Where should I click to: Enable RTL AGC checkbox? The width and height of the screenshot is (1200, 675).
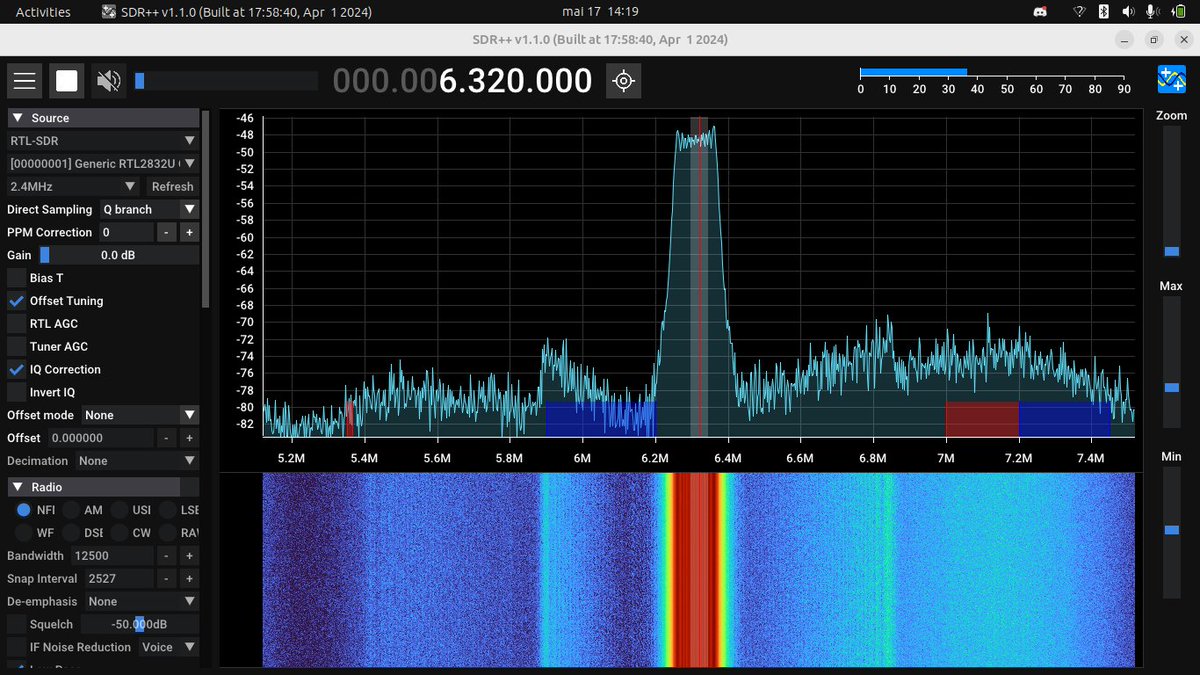click(17, 324)
